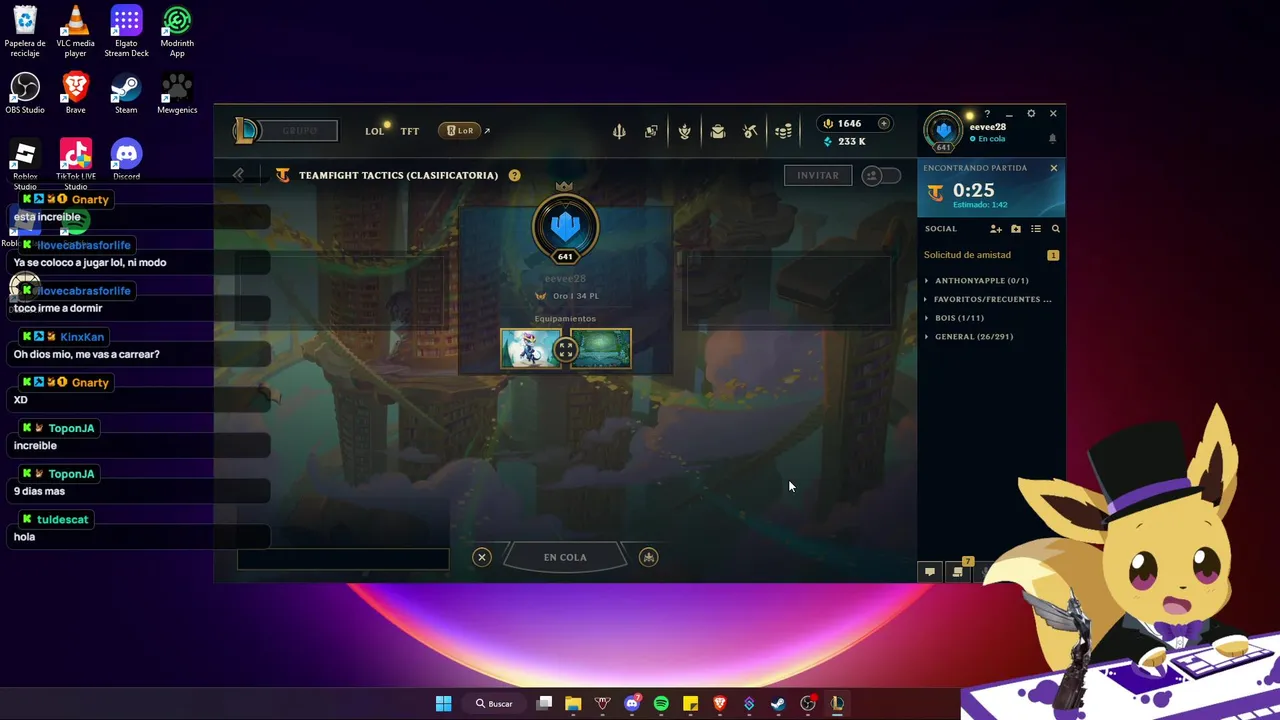The width and height of the screenshot is (1280, 720).
Task: Open the Collection laurel icon
Action: 684,132
